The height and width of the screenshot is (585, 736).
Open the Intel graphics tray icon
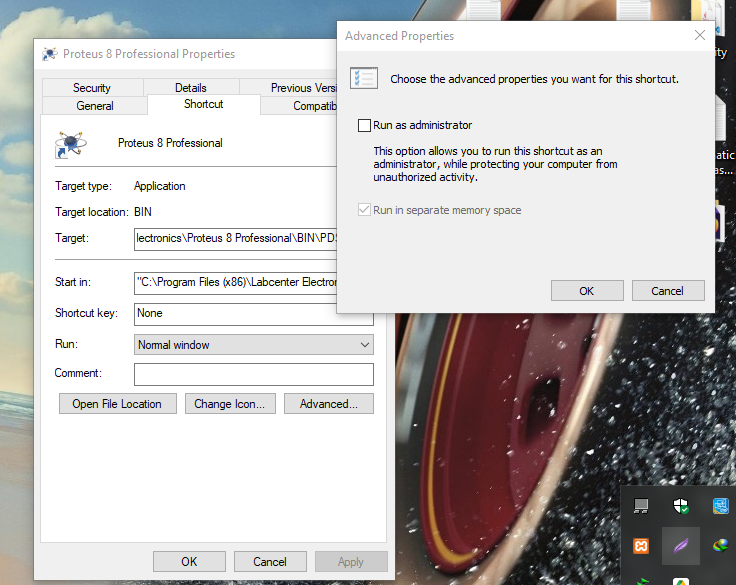point(721,506)
